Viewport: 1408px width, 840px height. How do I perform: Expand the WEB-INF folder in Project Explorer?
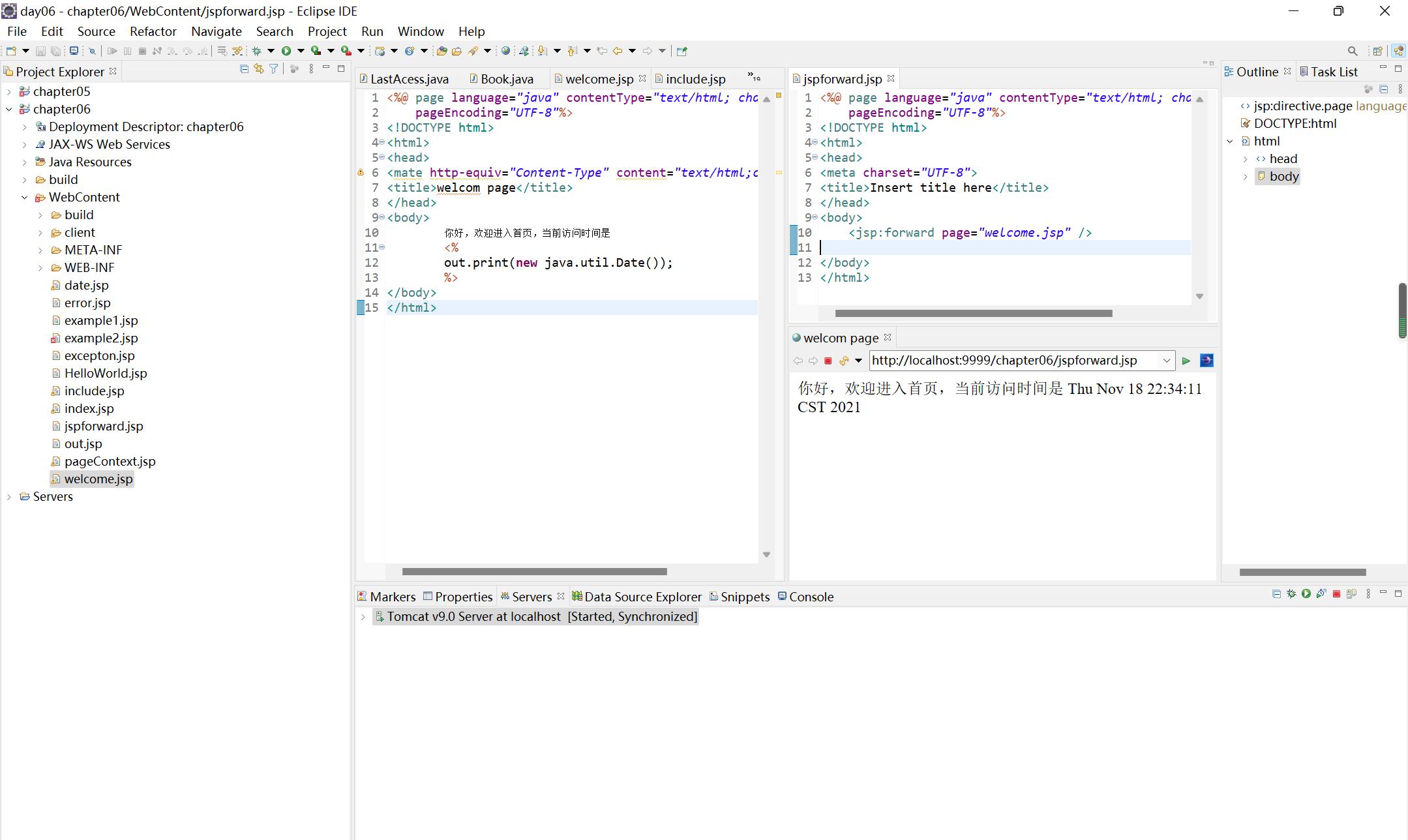[40, 267]
